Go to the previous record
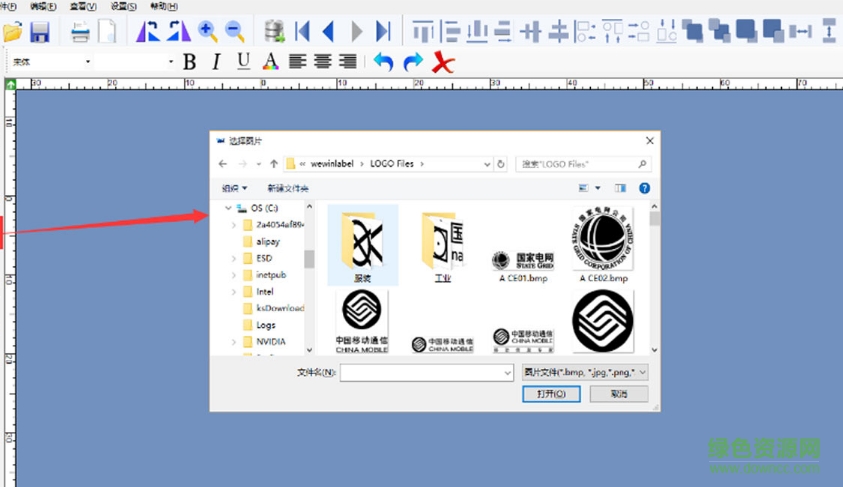The image size is (843, 487). click(x=328, y=31)
